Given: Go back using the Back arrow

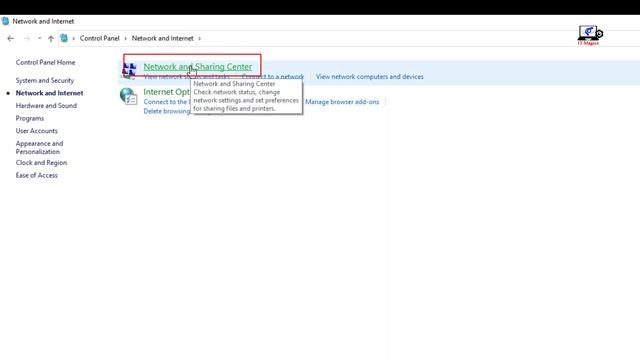Looking at the screenshot, I should [11, 38].
